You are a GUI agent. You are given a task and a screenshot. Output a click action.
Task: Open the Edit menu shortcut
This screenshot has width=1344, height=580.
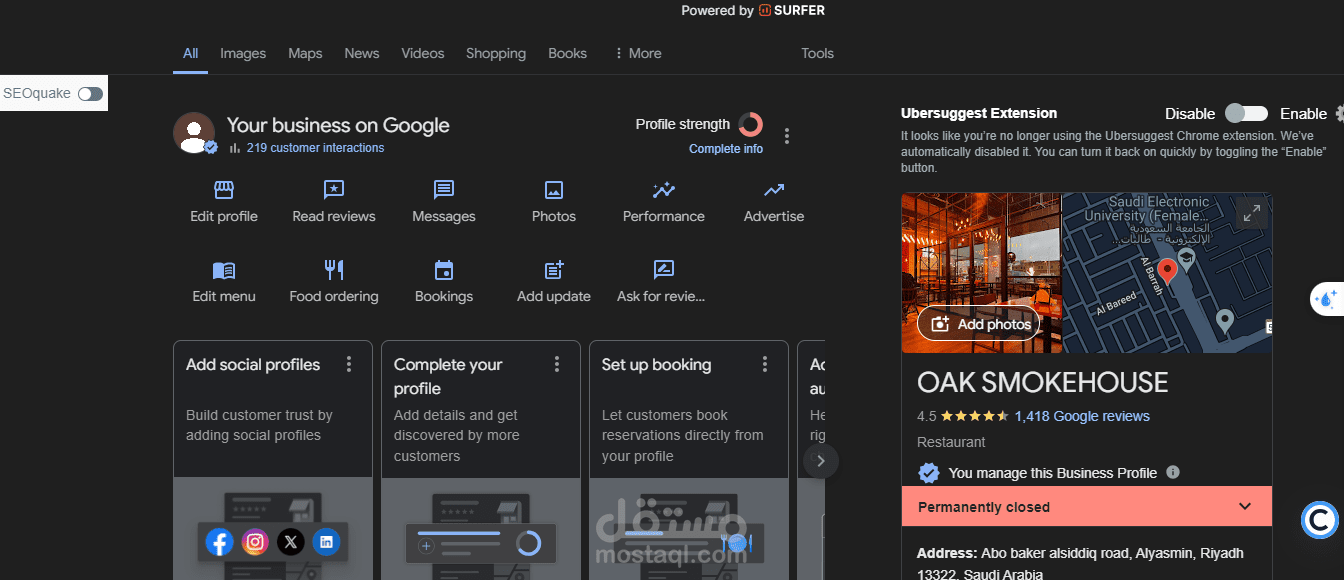(x=224, y=282)
